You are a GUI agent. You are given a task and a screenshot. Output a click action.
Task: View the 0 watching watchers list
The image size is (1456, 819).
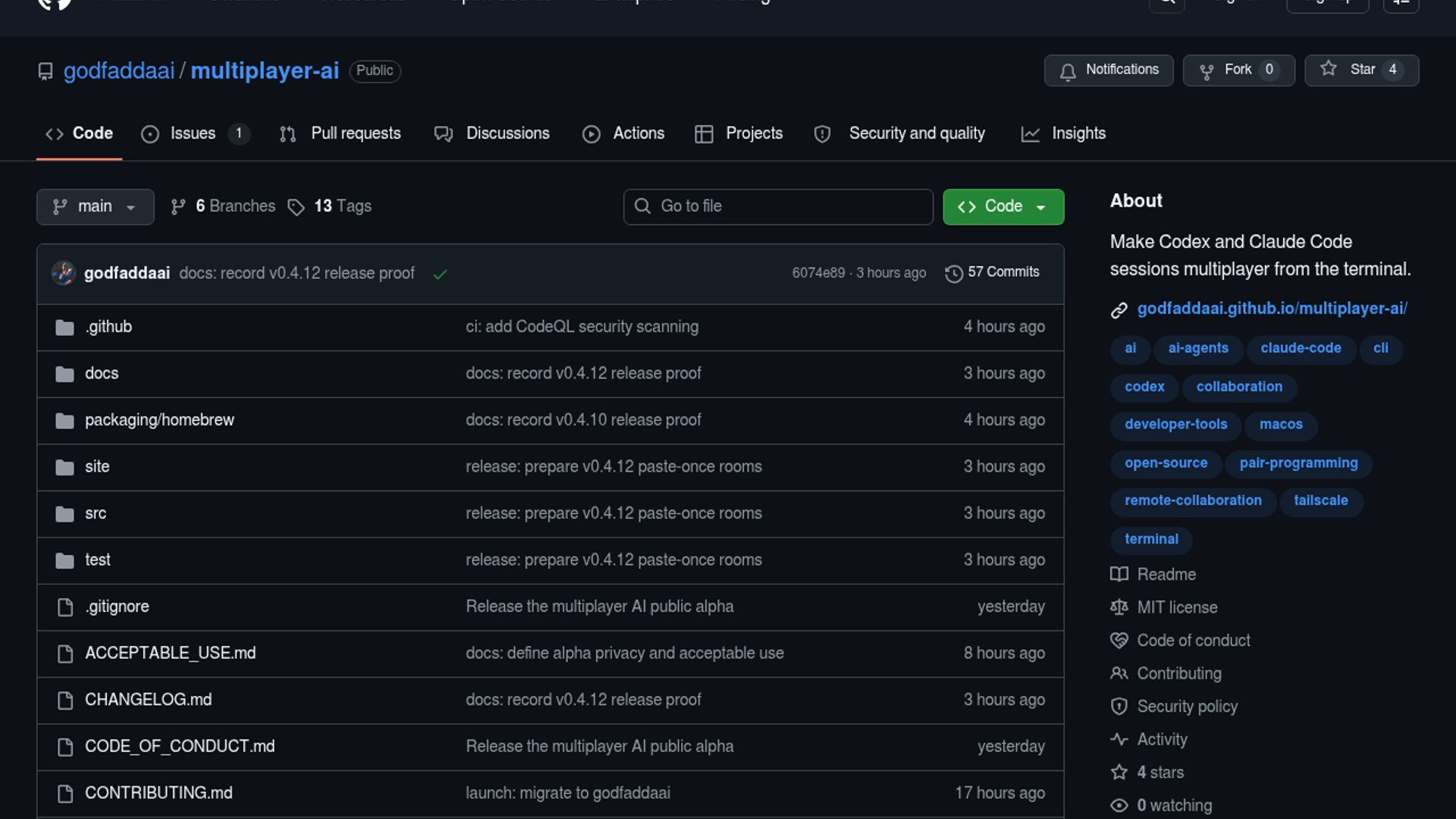point(1161,805)
